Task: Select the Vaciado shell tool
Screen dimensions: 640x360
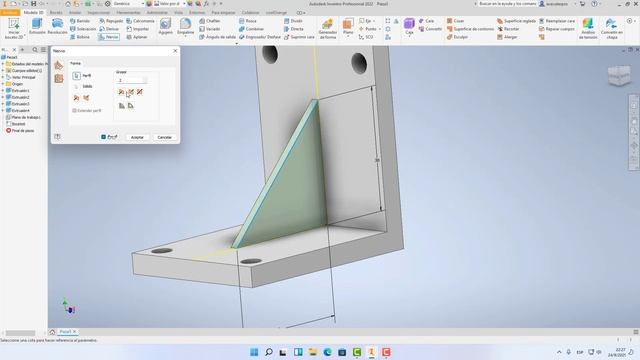Action: (x=210, y=29)
